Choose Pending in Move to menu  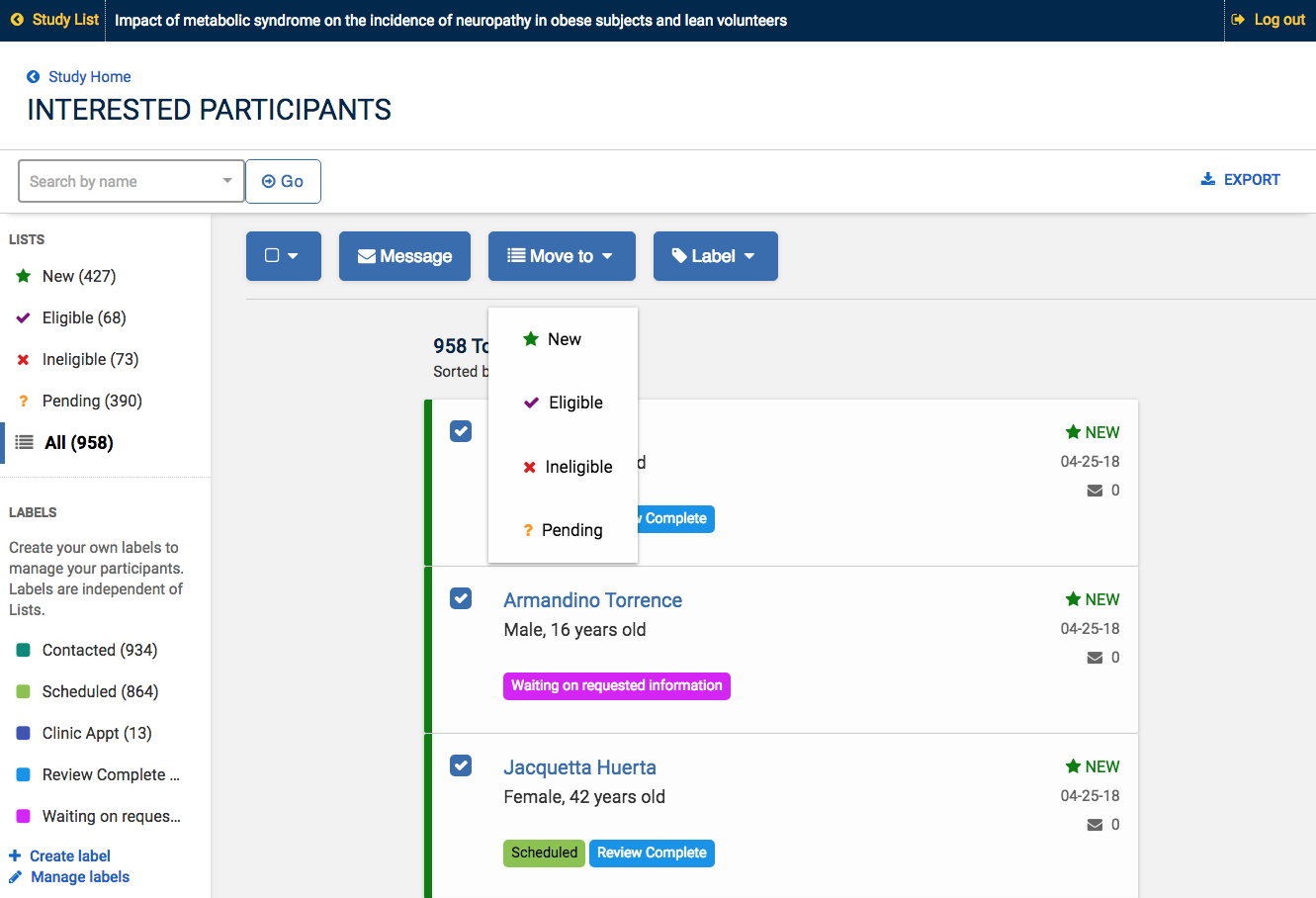tap(563, 530)
